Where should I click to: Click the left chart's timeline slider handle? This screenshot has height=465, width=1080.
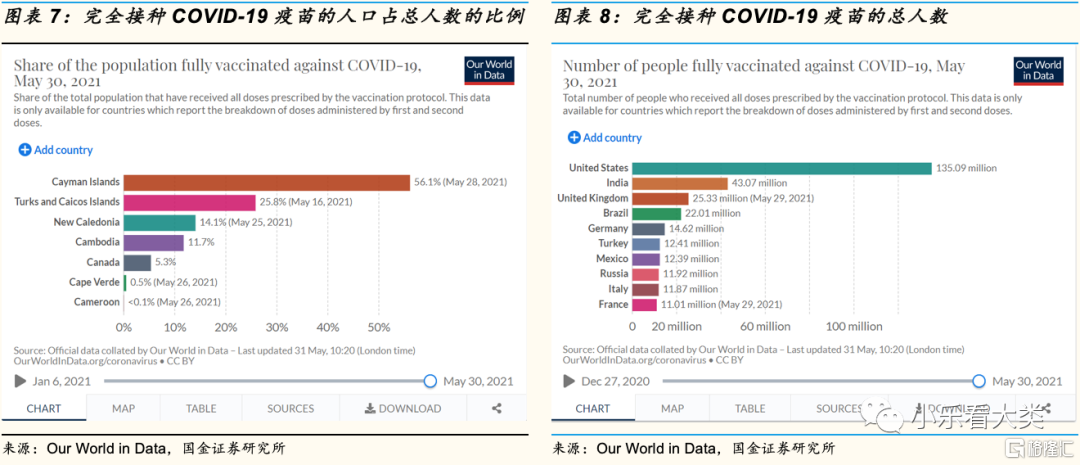430,381
